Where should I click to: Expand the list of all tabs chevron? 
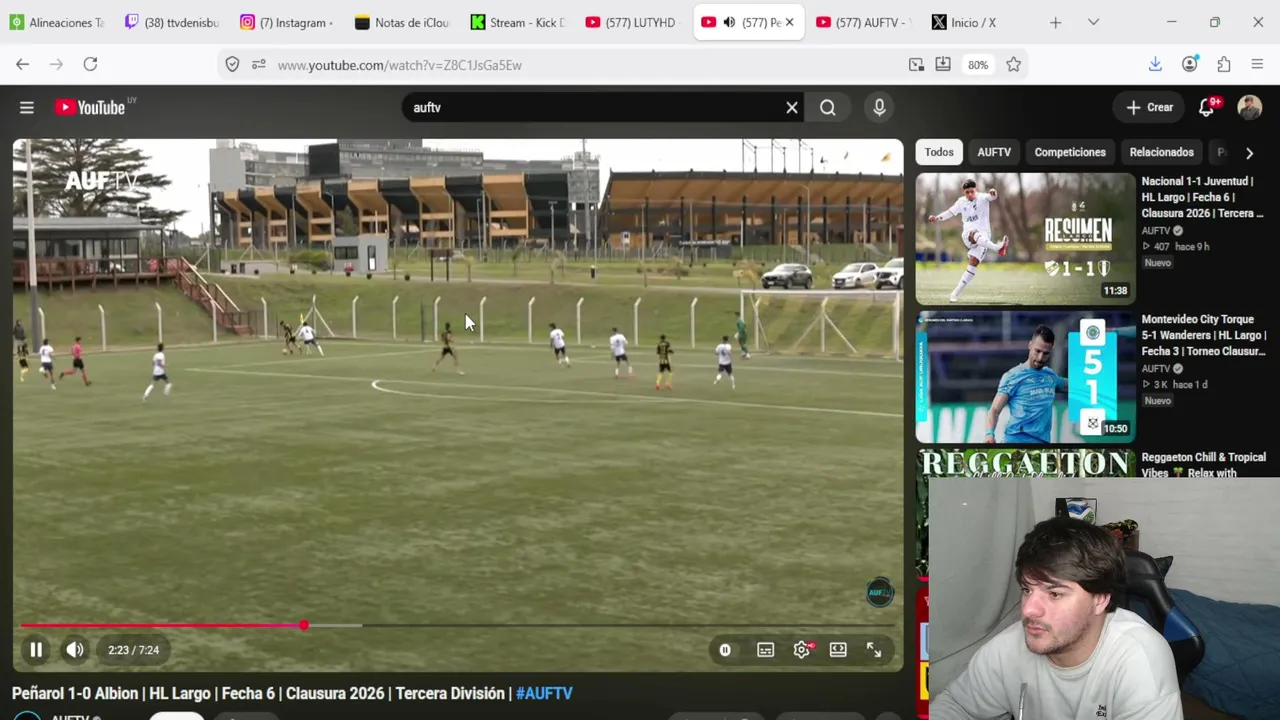(x=1093, y=22)
